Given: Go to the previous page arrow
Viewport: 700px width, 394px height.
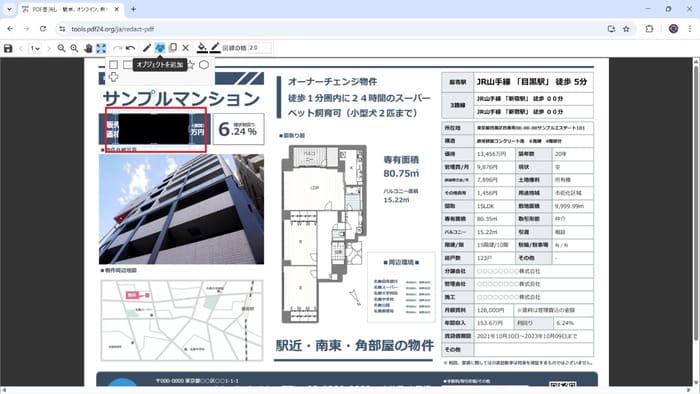Looking at the screenshot, I should (x=21, y=48).
